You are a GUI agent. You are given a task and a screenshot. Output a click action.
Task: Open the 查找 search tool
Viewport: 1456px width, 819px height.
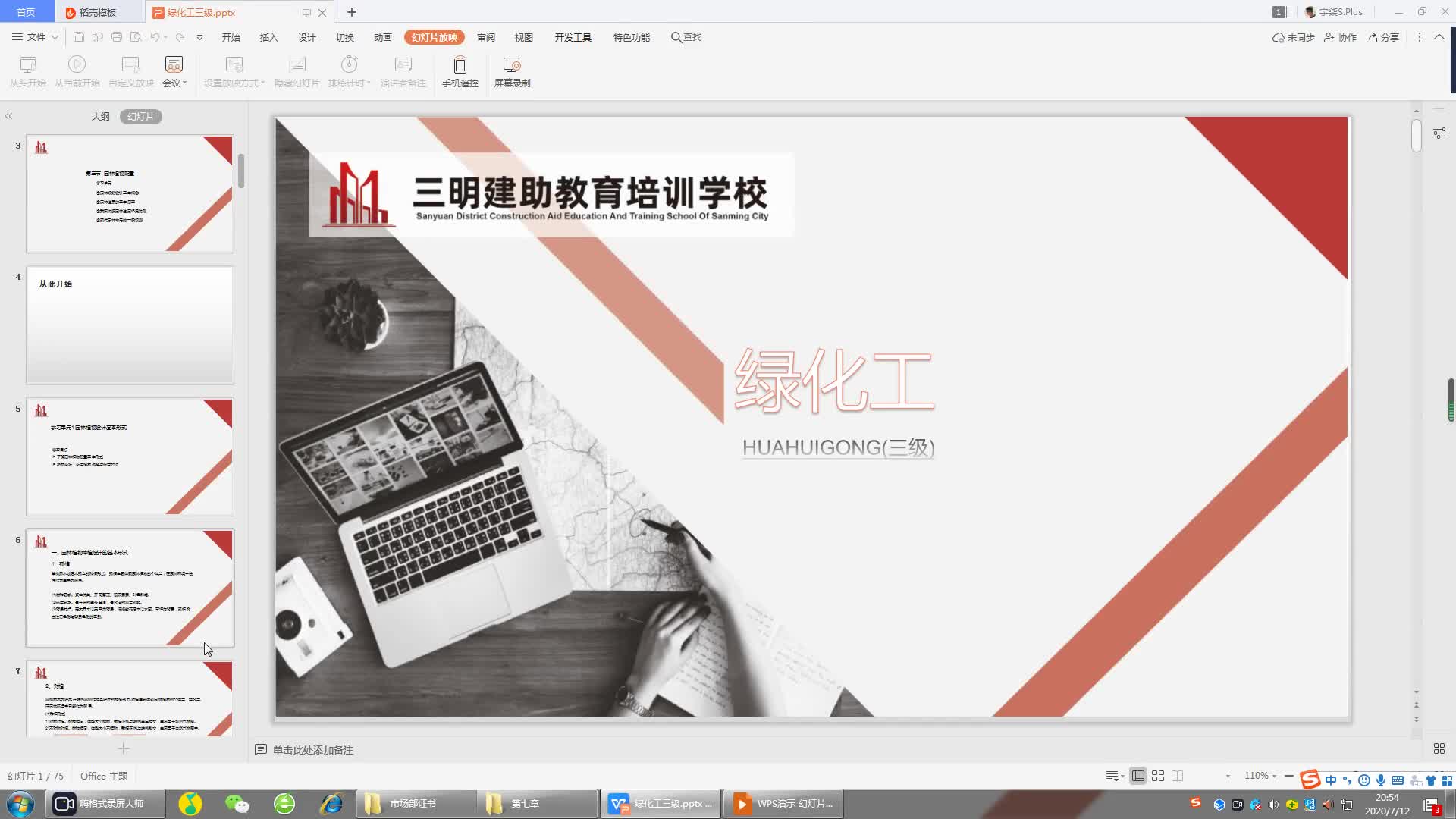pos(686,37)
